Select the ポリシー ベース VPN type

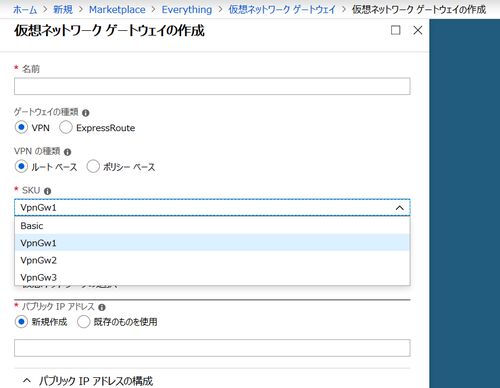93,166
